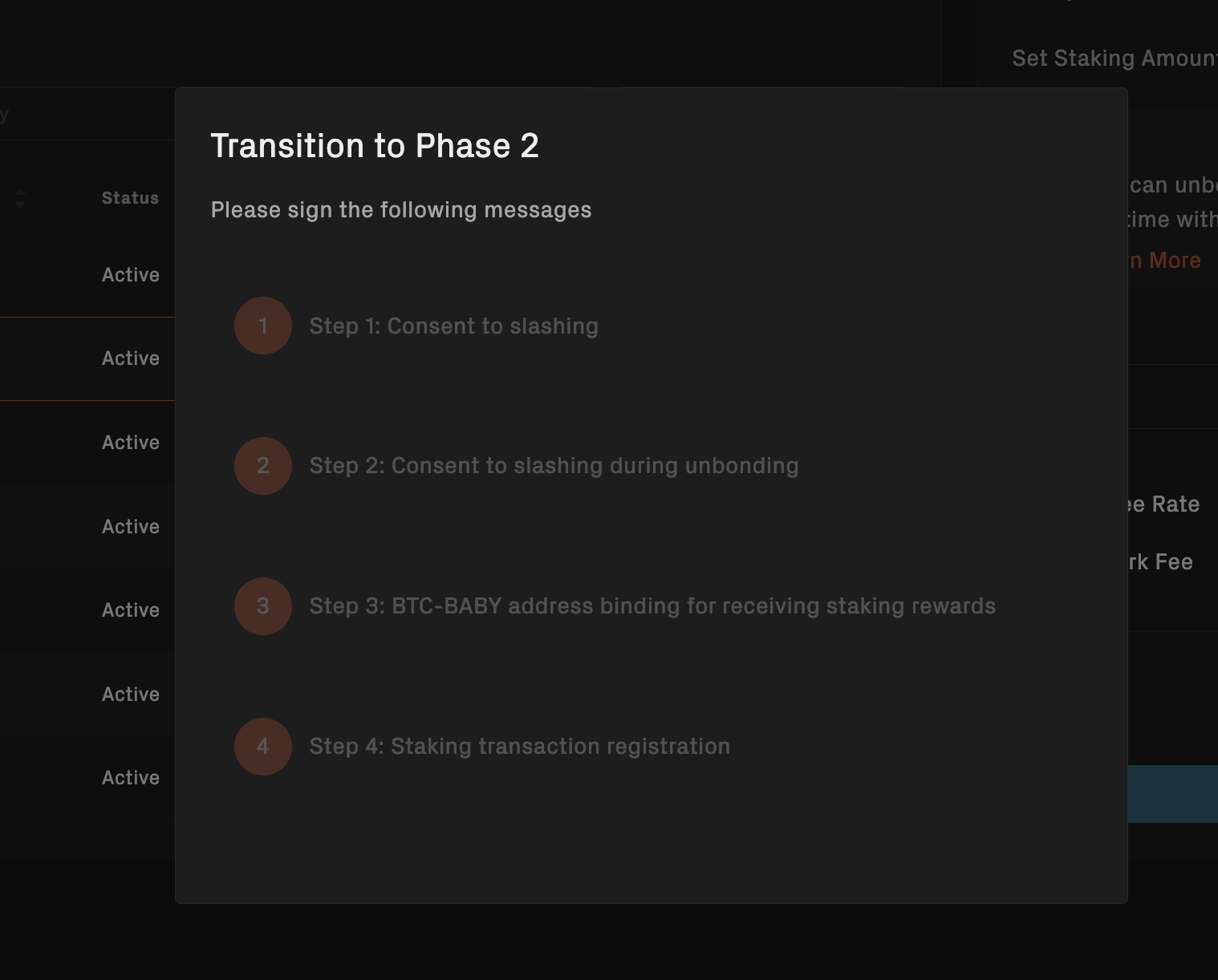Click the Transition to Phase 2 title

(x=375, y=146)
